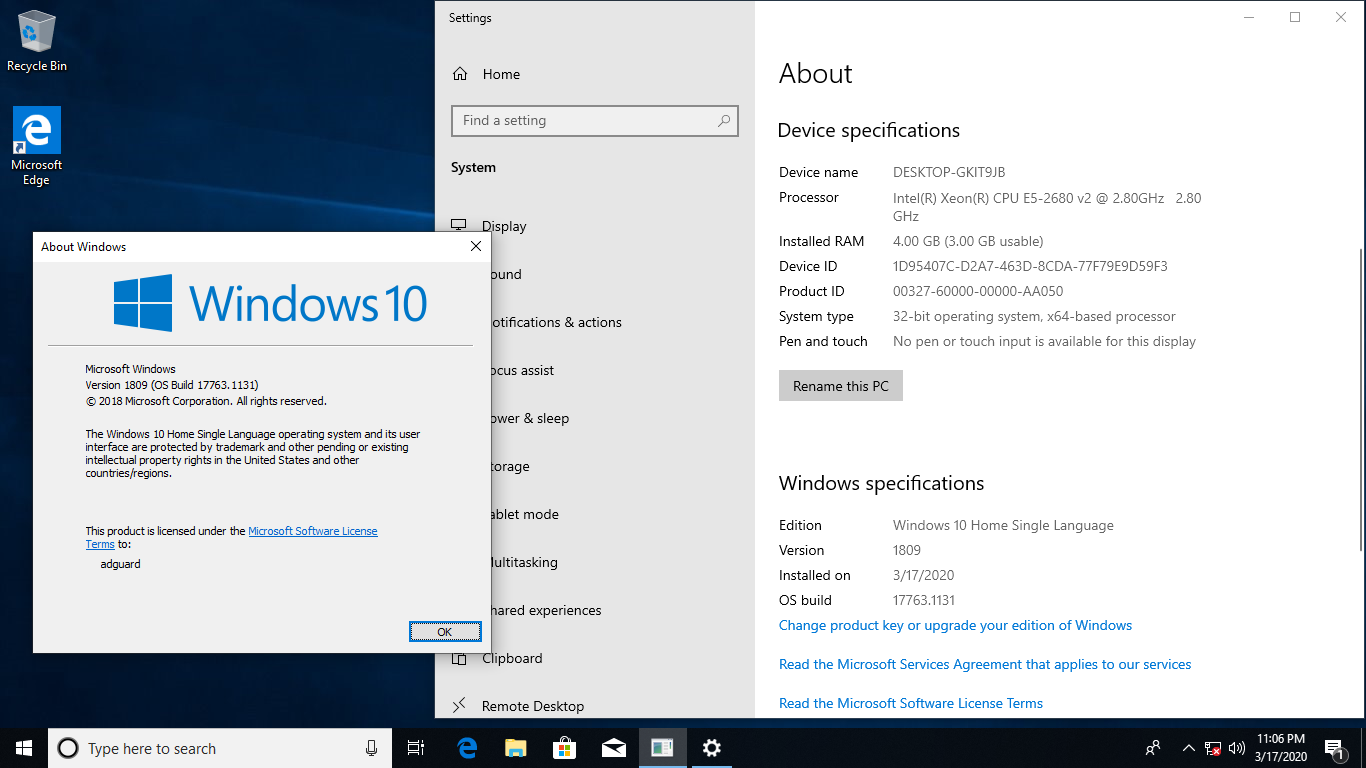Viewport: 1366px width, 768px height.
Task: Click the System type value text
Action: [1034, 316]
